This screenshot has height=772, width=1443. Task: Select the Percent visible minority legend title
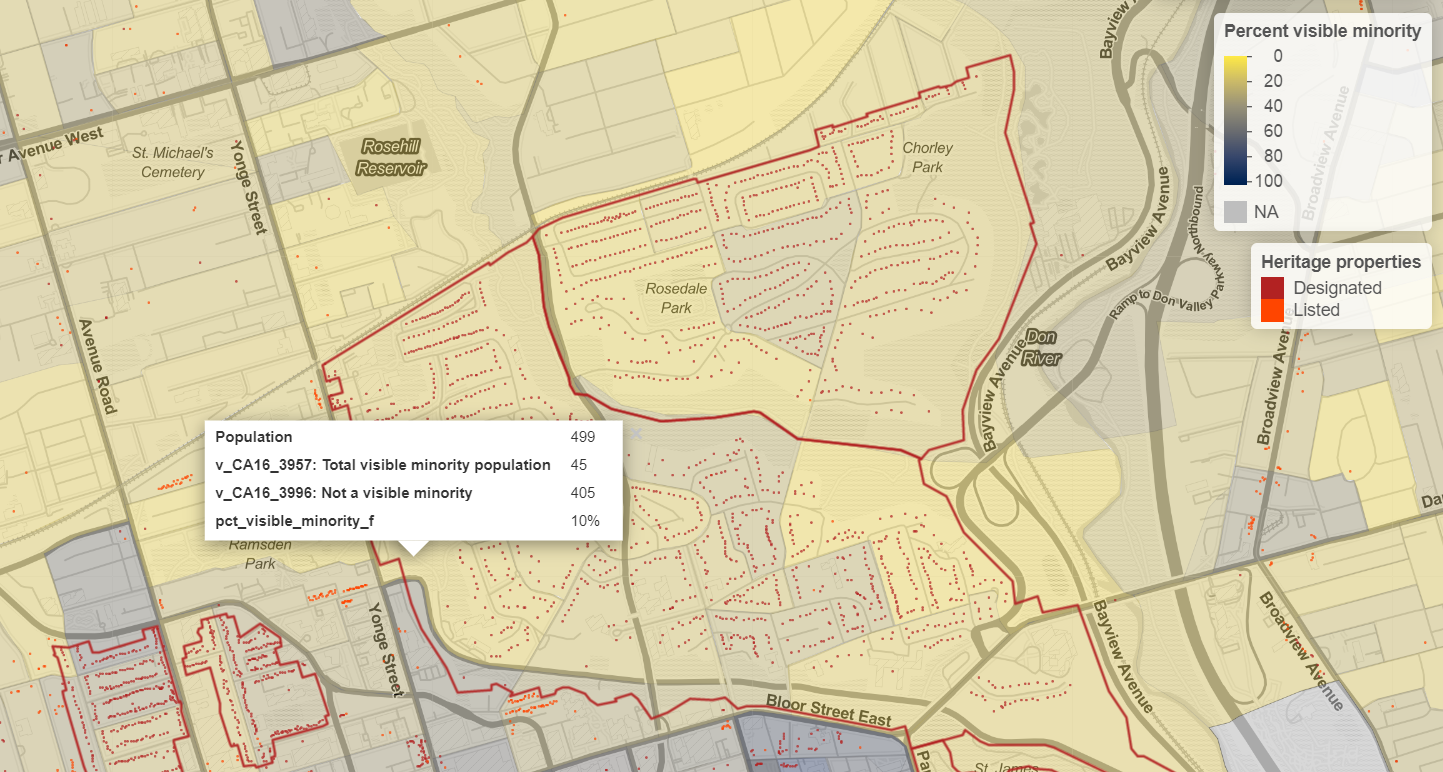point(1322,31)
